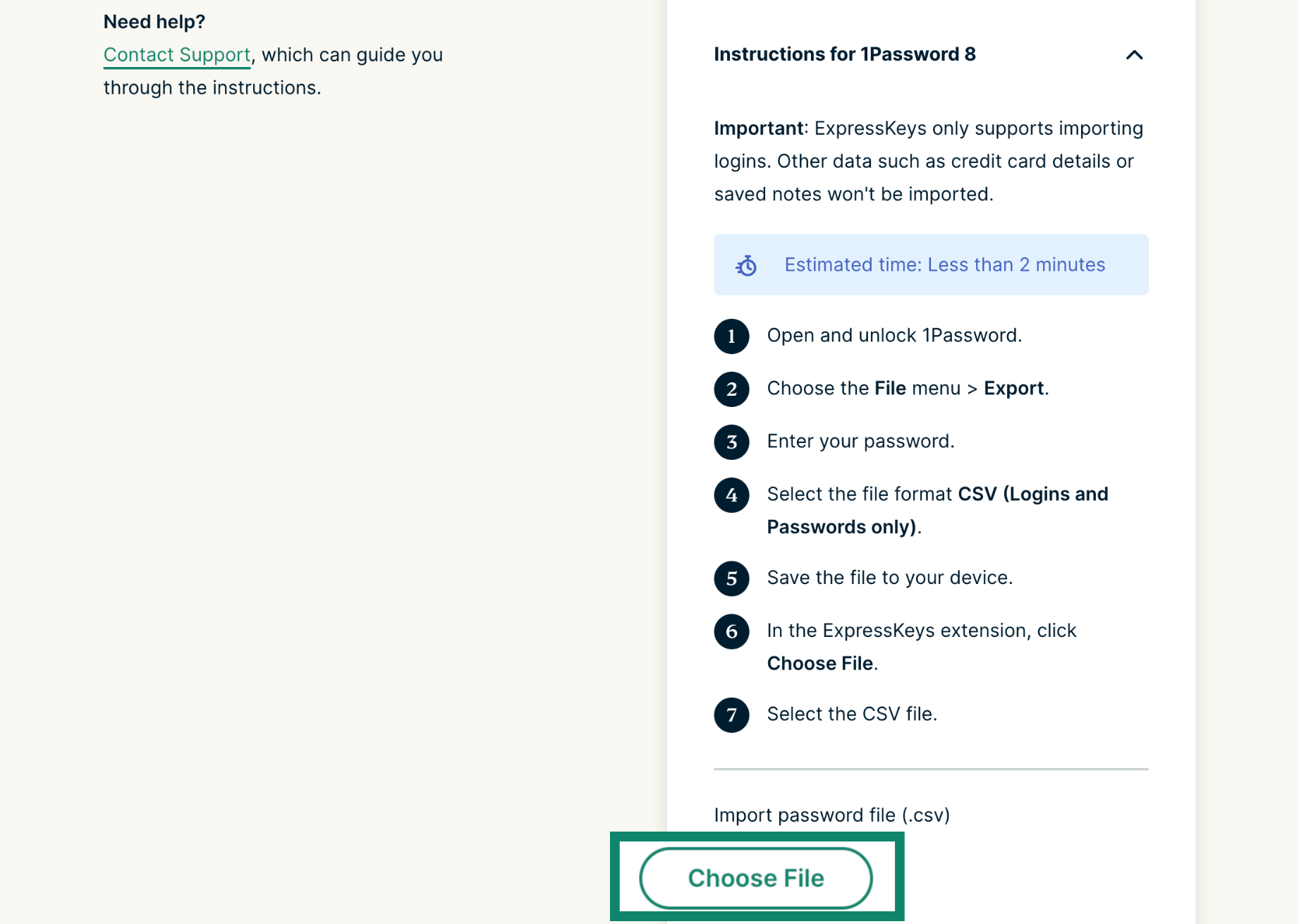Click the Estimated time banner text
Screen dimensions: 1299x924
point(944,265)
